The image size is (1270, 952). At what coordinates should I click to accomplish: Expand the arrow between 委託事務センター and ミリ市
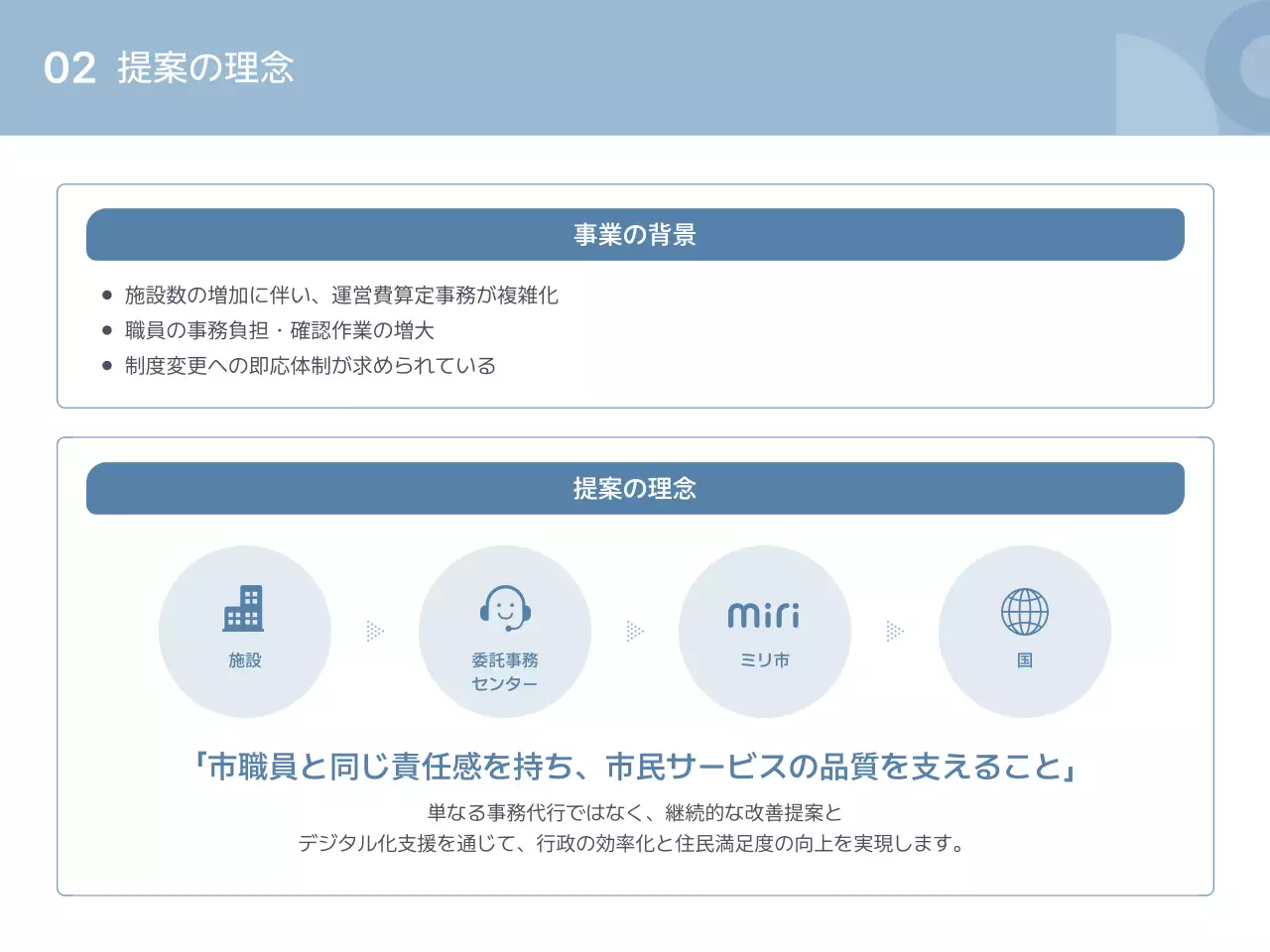click(x=635, y=630)
